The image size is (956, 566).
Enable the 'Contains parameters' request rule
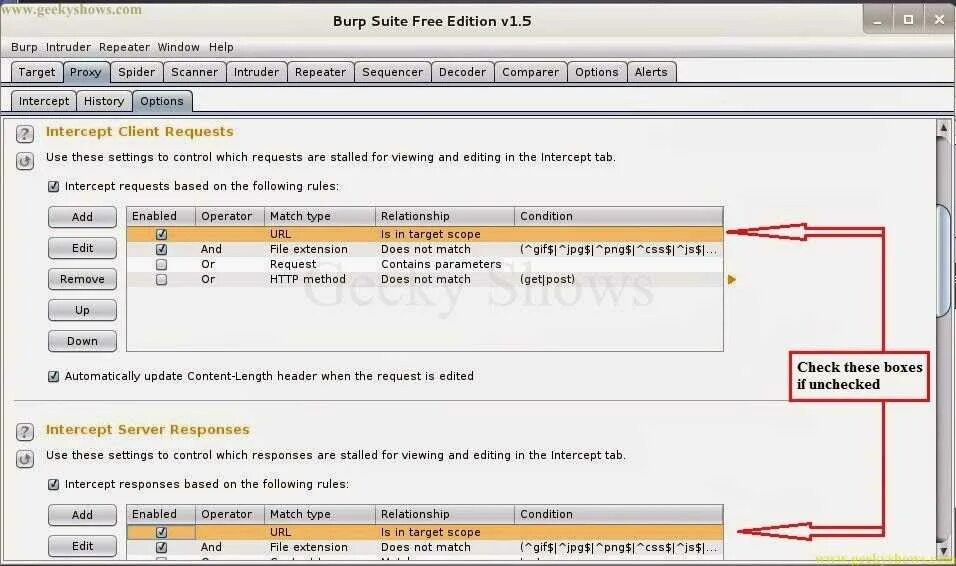(x=161, y=265)
